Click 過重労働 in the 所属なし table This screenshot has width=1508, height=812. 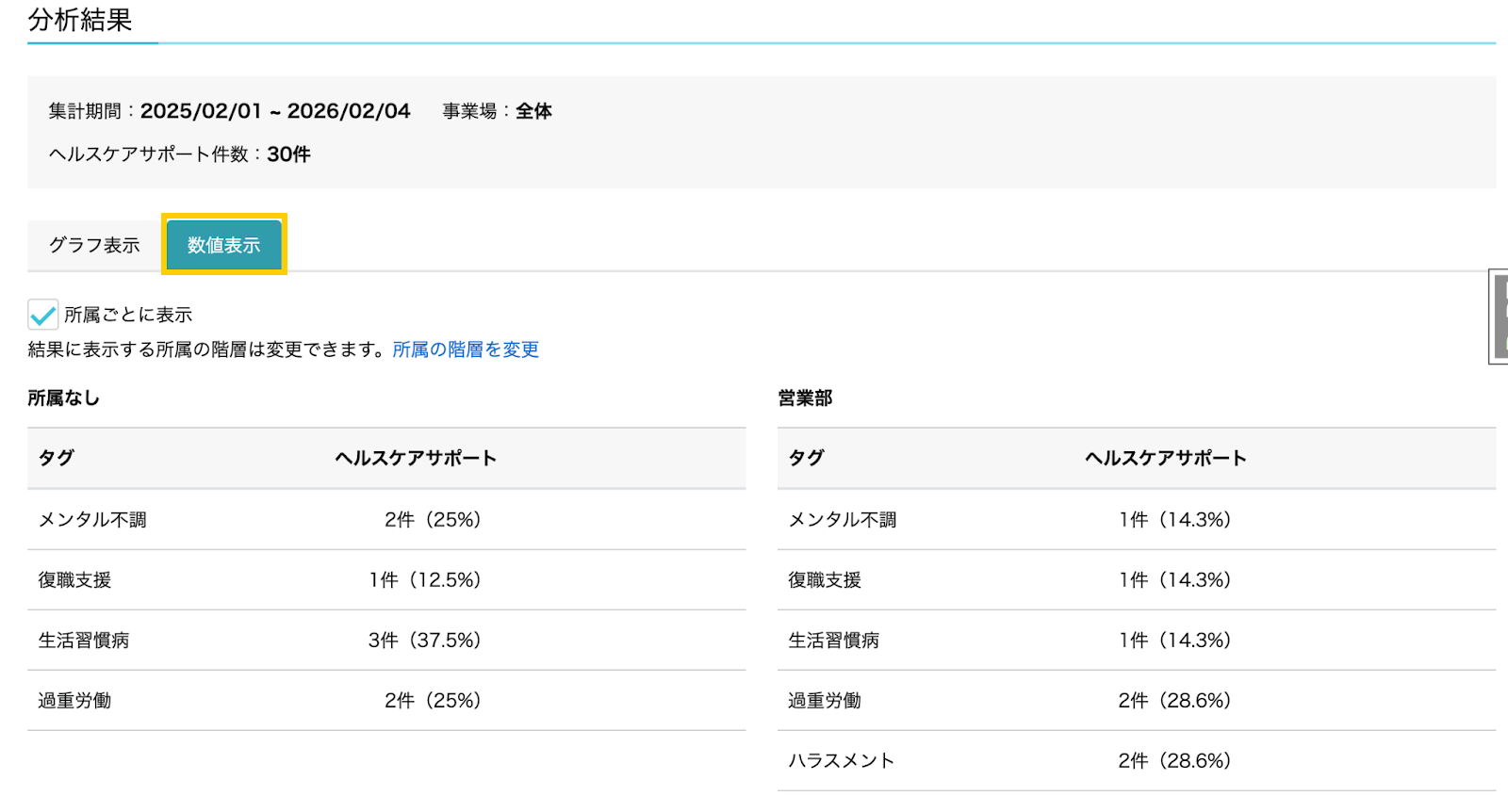74,701
